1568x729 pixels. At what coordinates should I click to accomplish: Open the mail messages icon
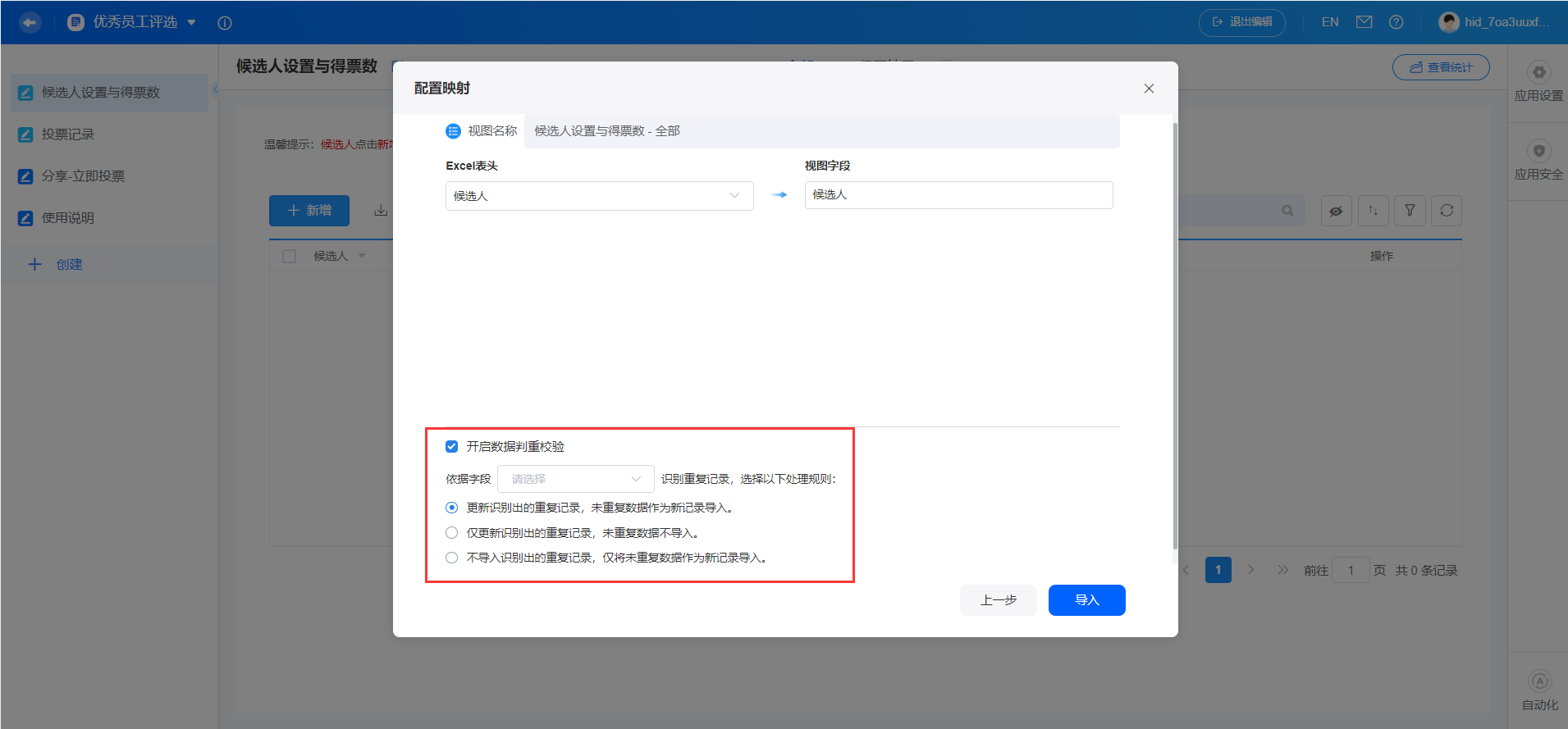(x=1364, y=22)
